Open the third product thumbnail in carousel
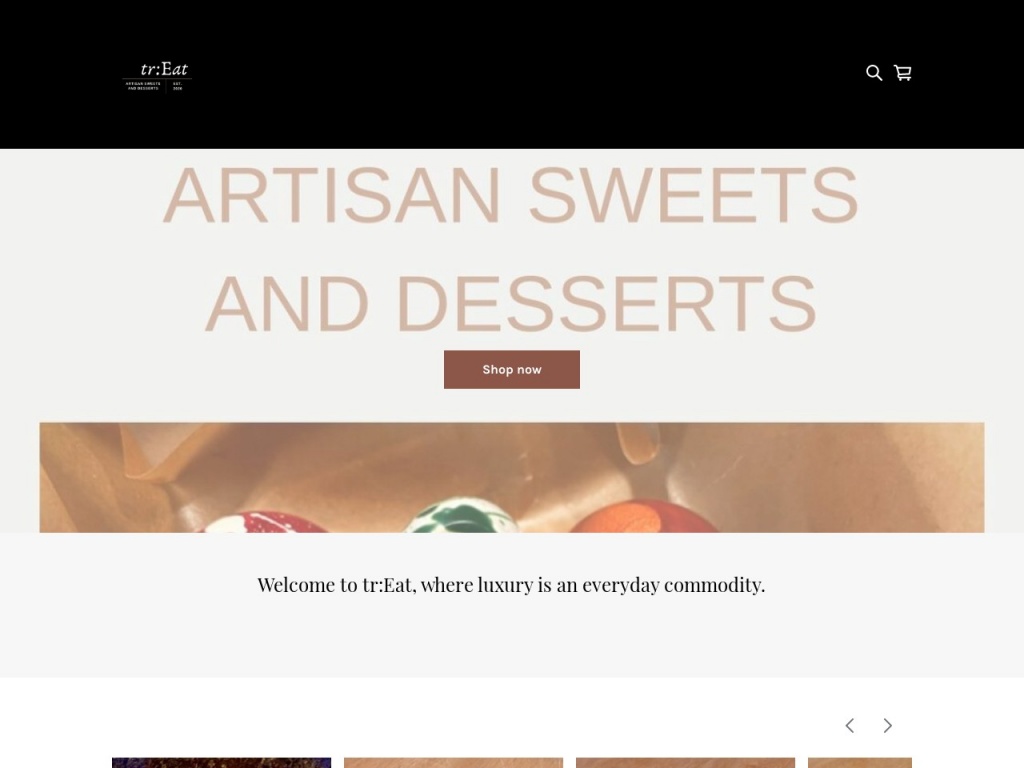Screen dimensions: 1024x768 click(x=686, y=763)
